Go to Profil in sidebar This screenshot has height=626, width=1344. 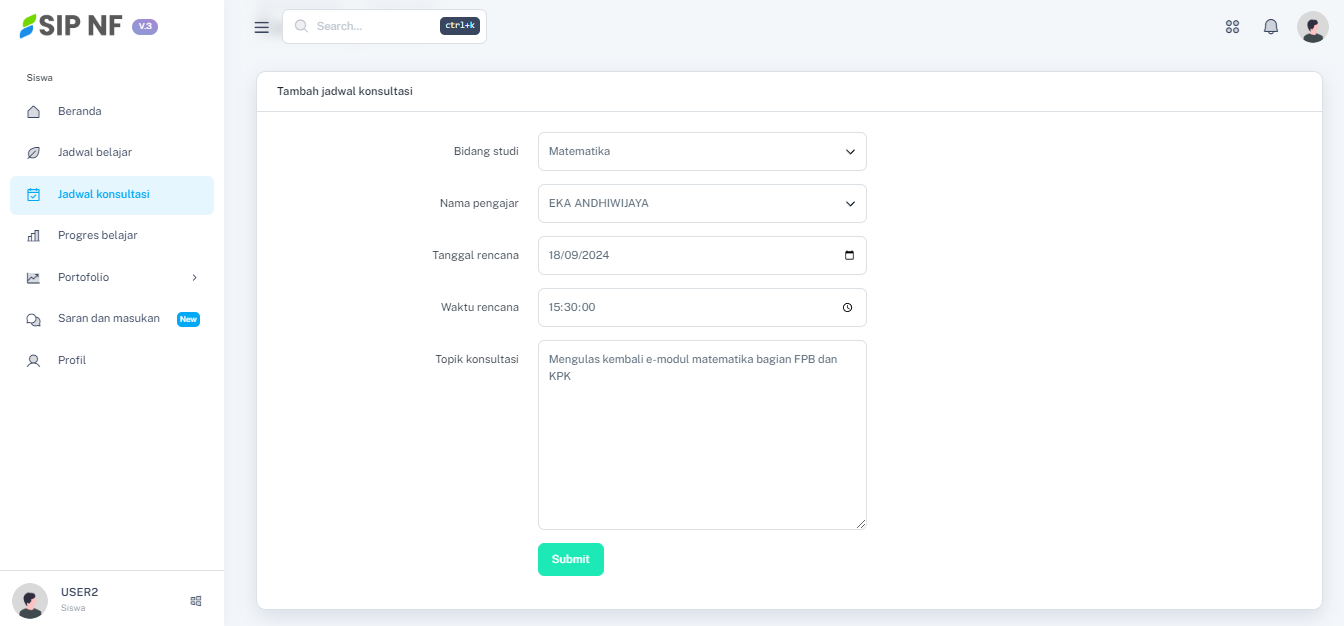pyautogui.click(x=72, y=361)
